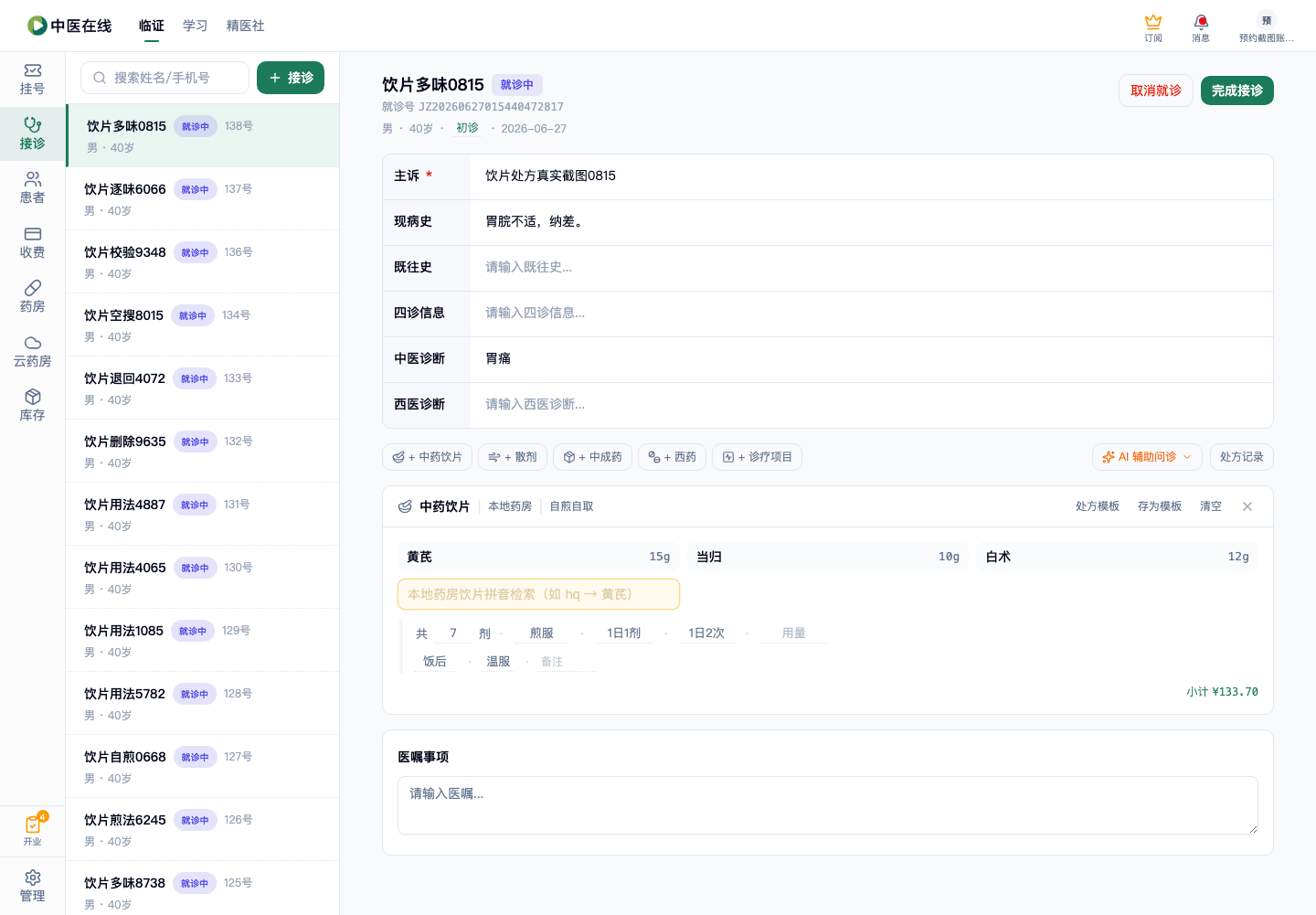Viewport: 1316px width, 915px height.
Task: Click 完成接诊 button
Action: (x=1237, y=90)
